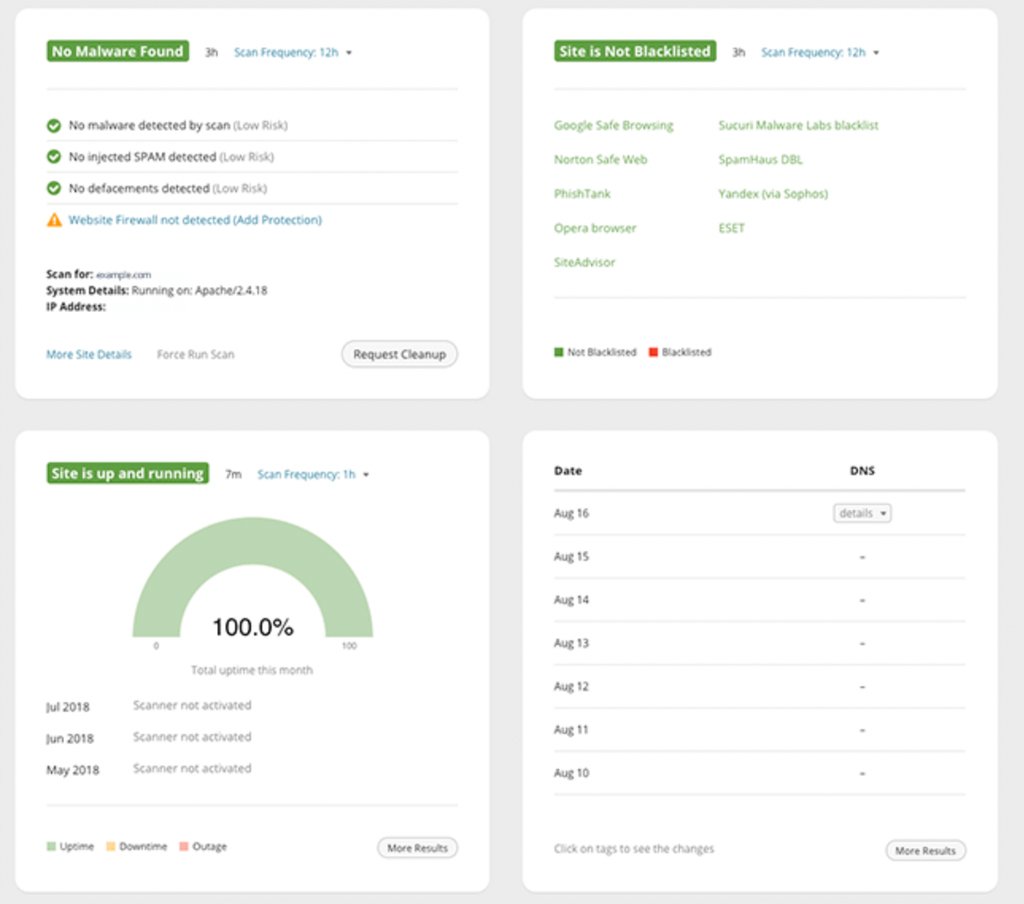Screen dimensions: 1024x904
Task: Click Force Run Scan
Action: [x=195, y=354]
